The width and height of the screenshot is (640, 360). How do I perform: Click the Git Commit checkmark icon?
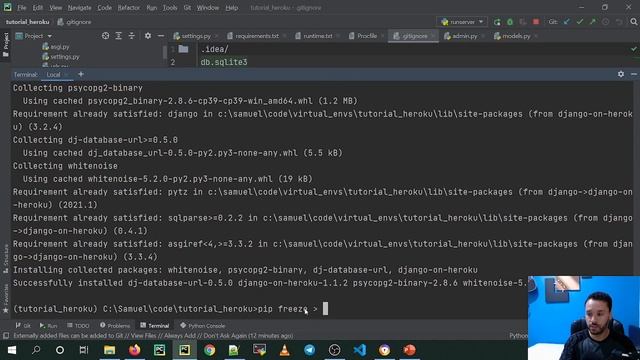[580, 22]
